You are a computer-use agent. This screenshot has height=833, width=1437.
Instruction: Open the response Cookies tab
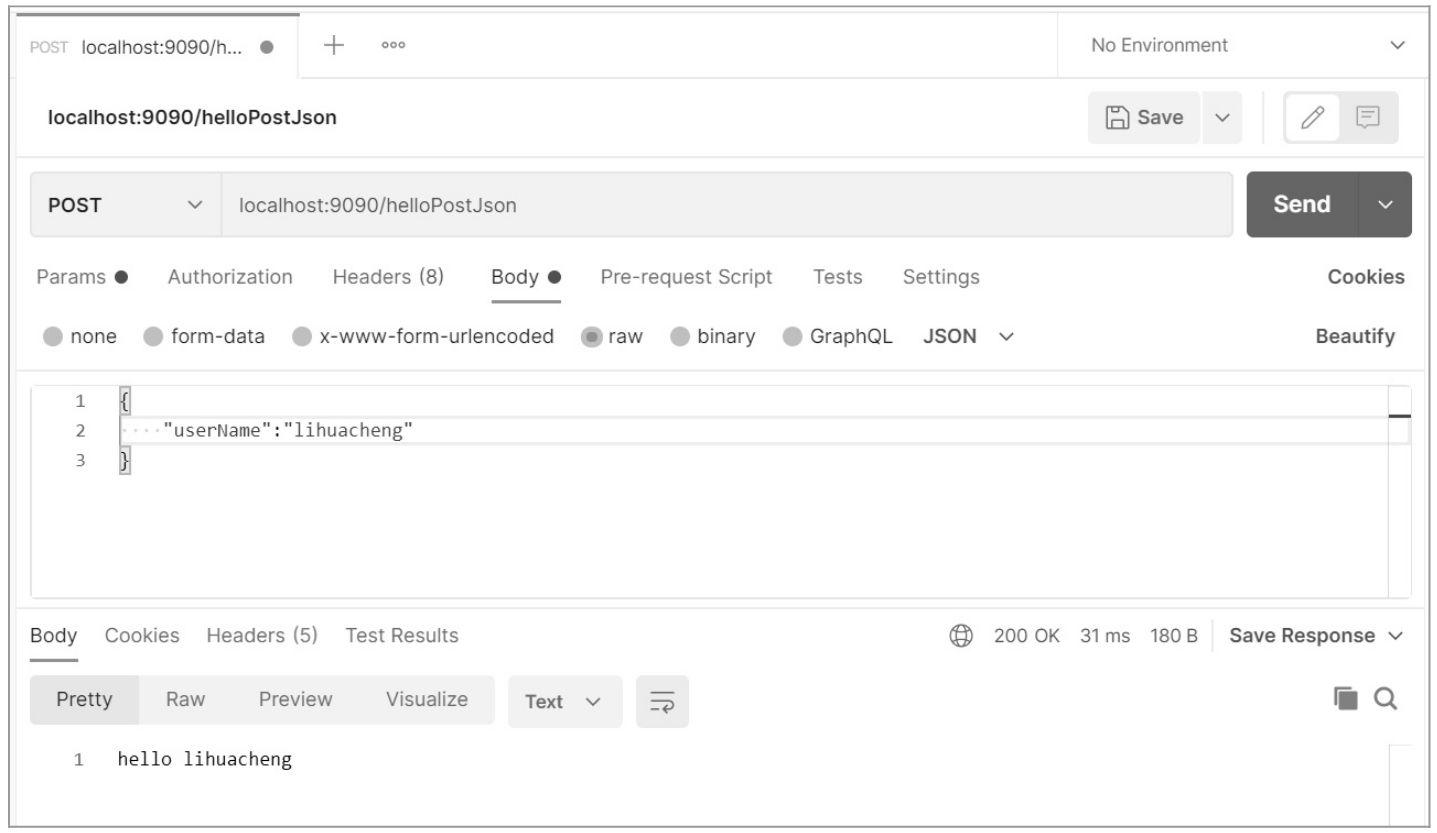[x=143, y=636]
